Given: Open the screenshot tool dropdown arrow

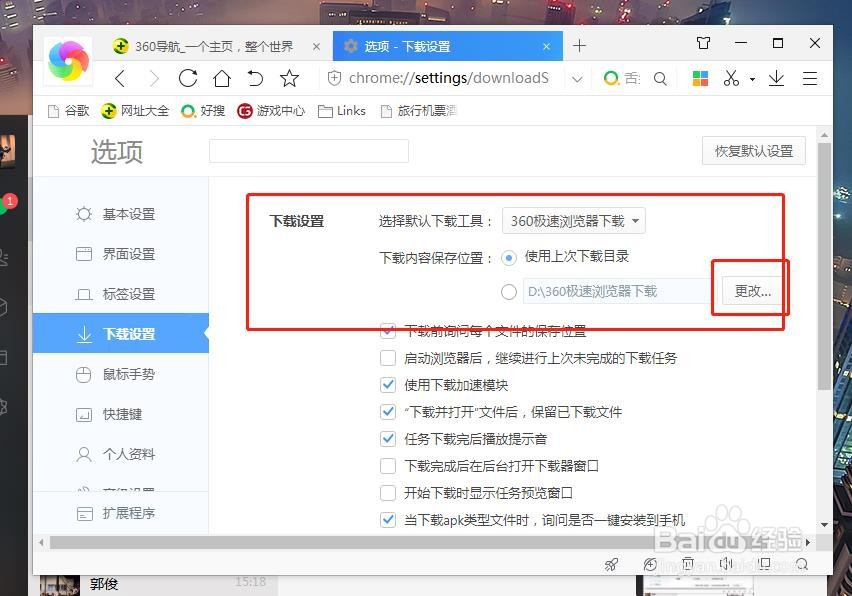Looking at the screenshot, I should coord(753,77).
